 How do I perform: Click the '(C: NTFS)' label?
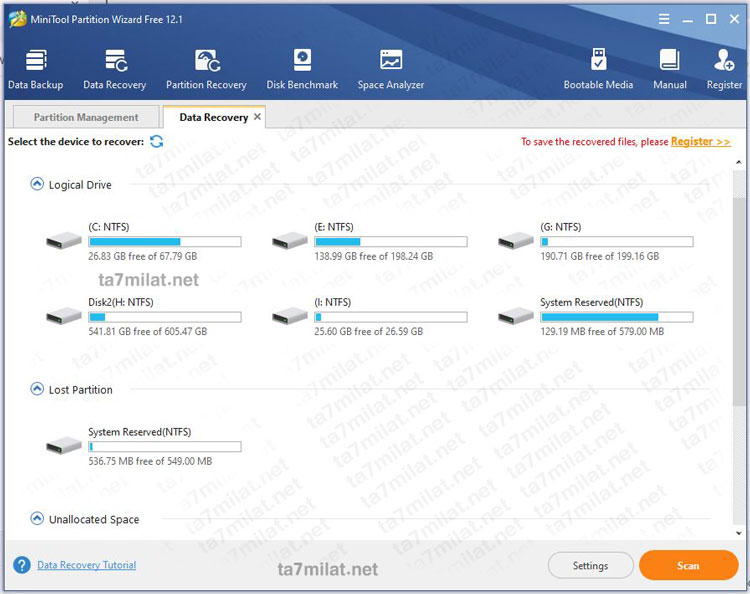109,227
